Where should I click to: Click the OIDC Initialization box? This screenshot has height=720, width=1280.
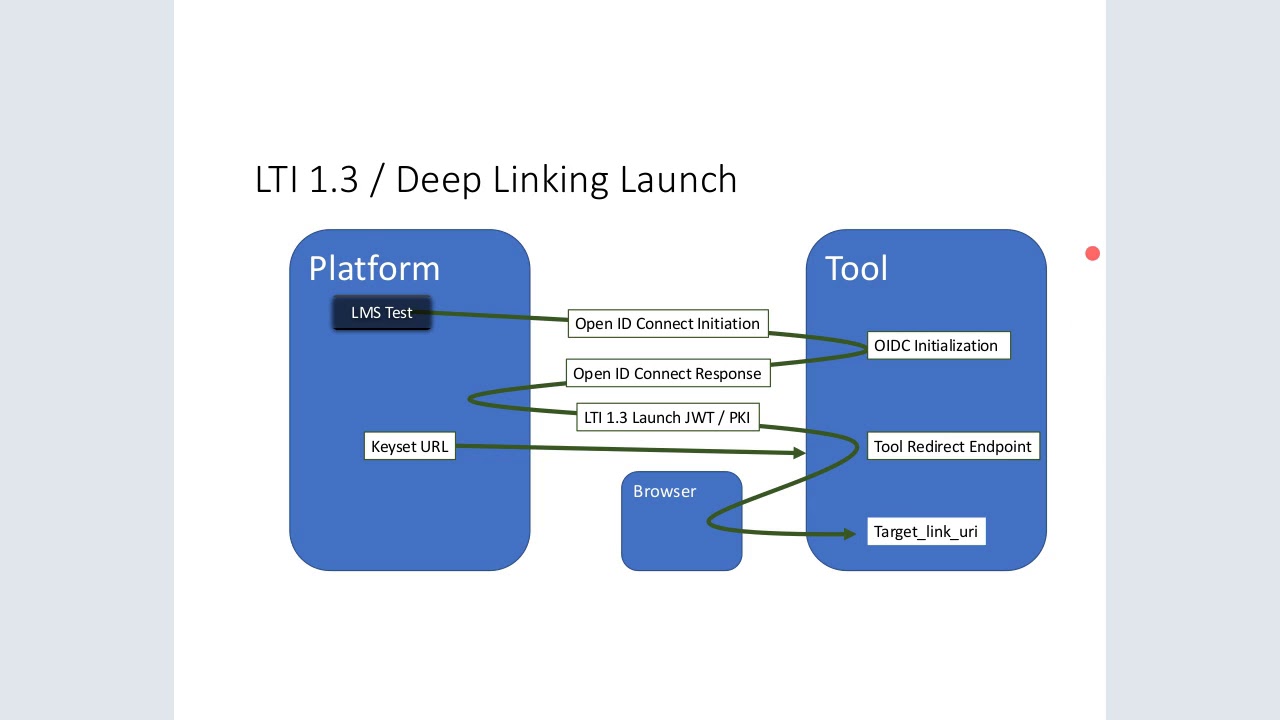[938, 346]
